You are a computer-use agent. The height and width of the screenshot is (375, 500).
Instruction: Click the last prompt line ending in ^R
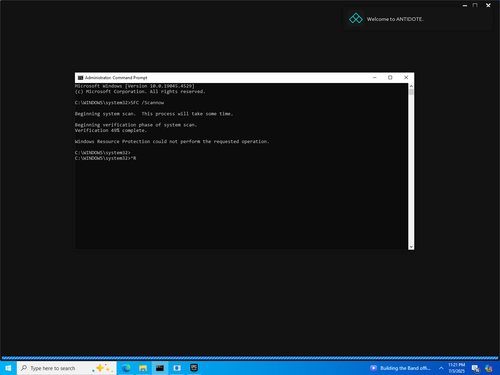pos(105,158)
